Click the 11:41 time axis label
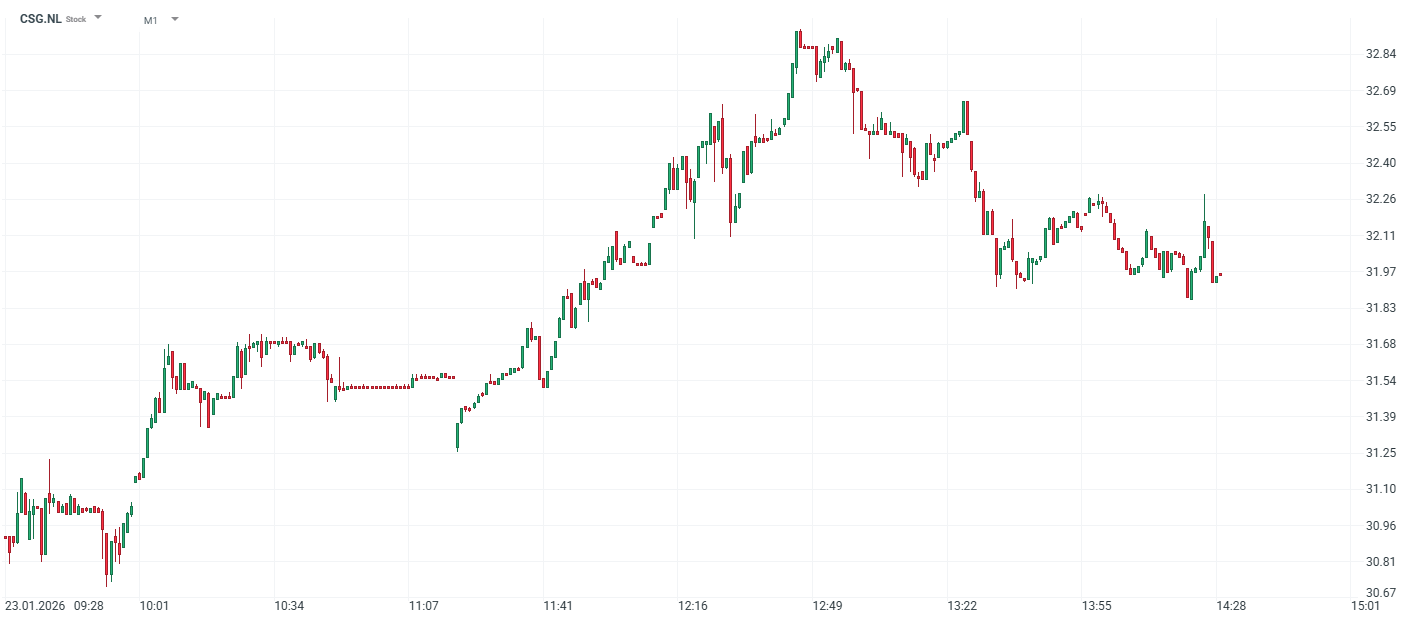1426x623 pixels. point(558,606)
